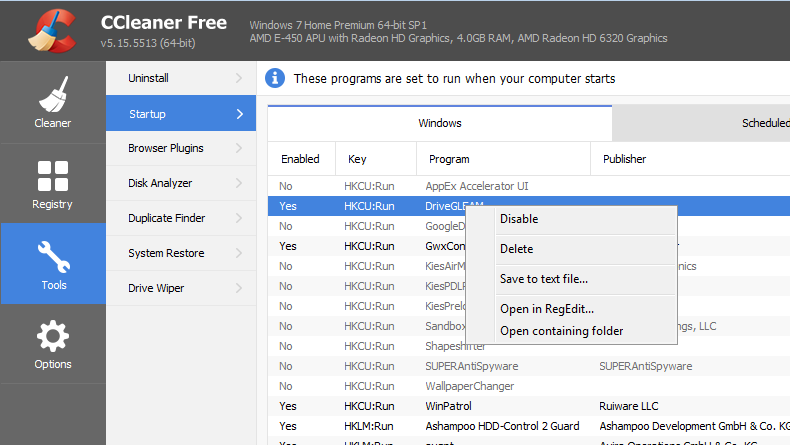
Task: Click the chevron next to Disk Analyzer
Action: [x=239, y=183]
